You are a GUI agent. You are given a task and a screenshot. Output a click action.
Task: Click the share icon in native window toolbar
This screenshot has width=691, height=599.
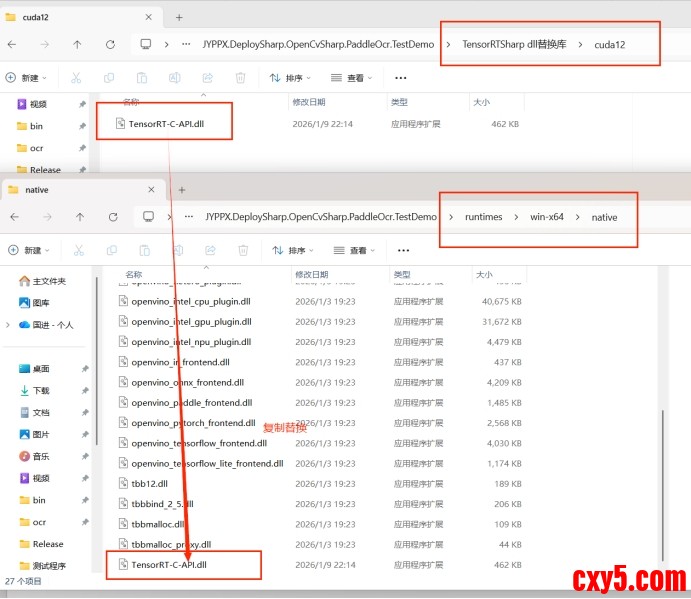pos(210,250)
